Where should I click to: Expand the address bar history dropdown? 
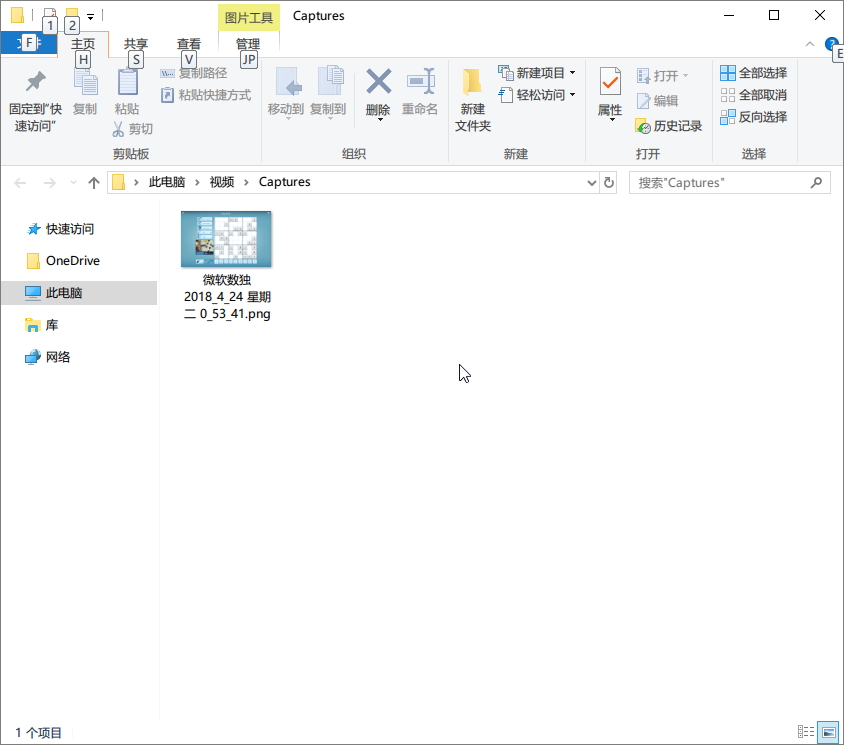(x=592, y=183)
